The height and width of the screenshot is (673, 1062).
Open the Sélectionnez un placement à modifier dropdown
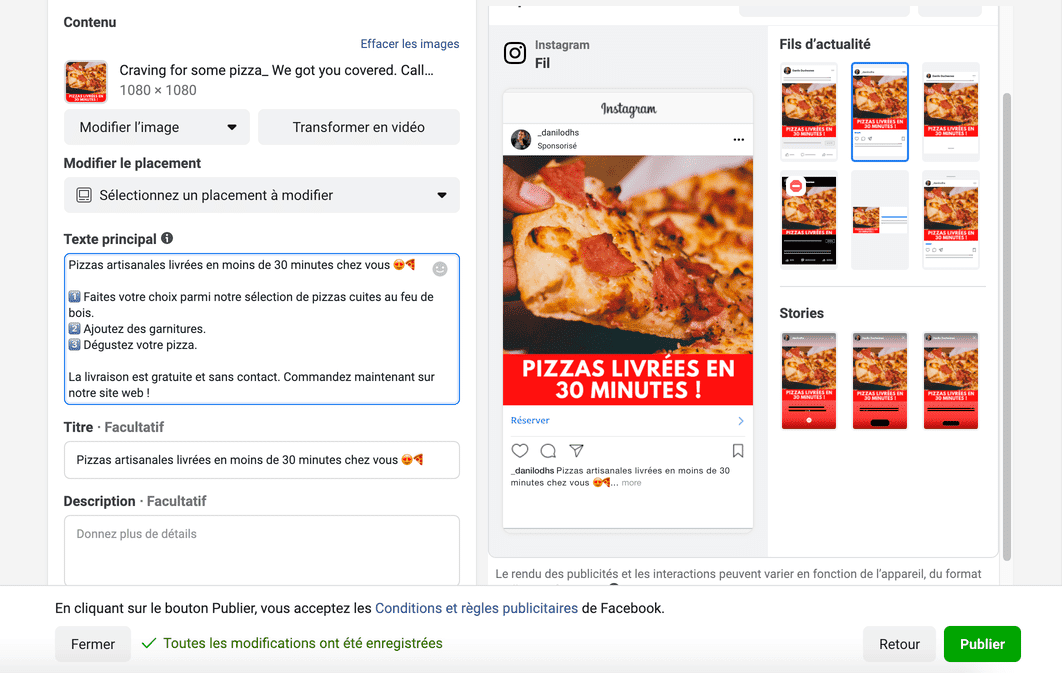(x=261, y=195)
